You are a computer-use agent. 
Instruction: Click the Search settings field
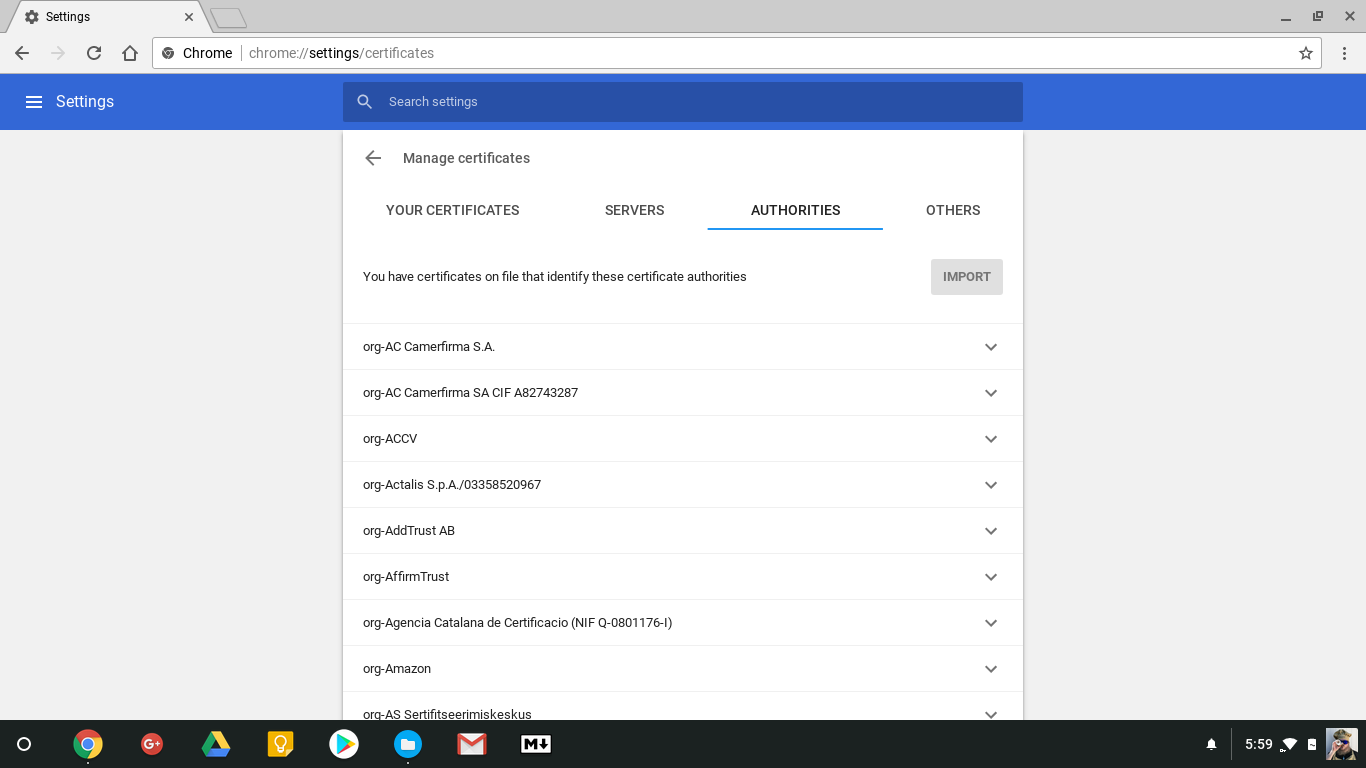(683, 102)
